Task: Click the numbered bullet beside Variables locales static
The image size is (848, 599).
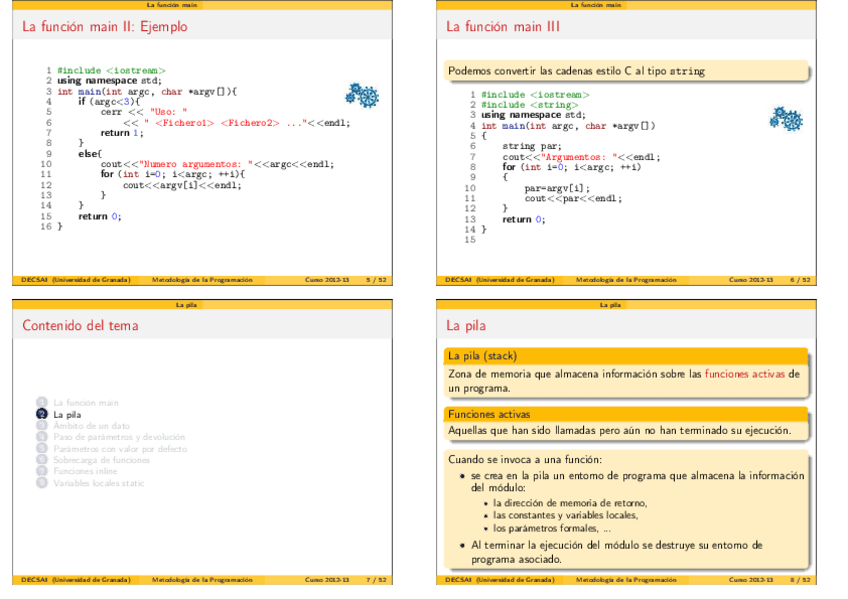Action: click(41, 483)
